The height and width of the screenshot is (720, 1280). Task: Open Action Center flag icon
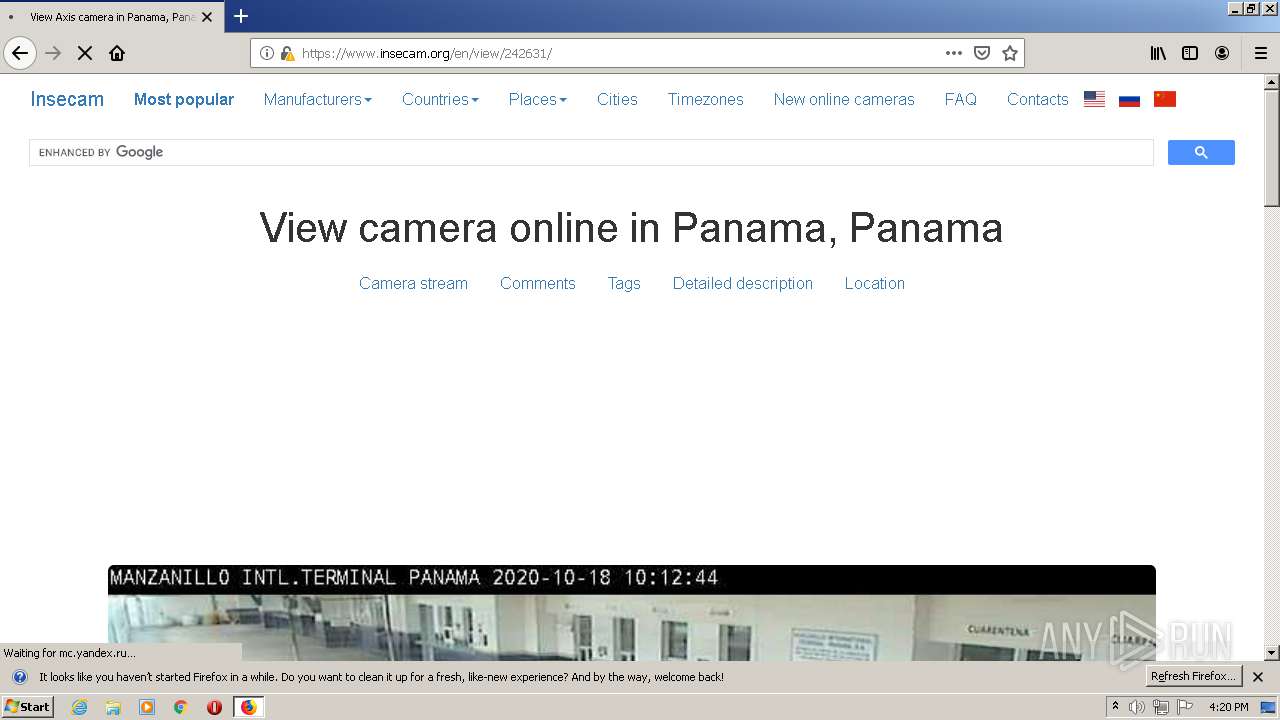point(1185,707)
